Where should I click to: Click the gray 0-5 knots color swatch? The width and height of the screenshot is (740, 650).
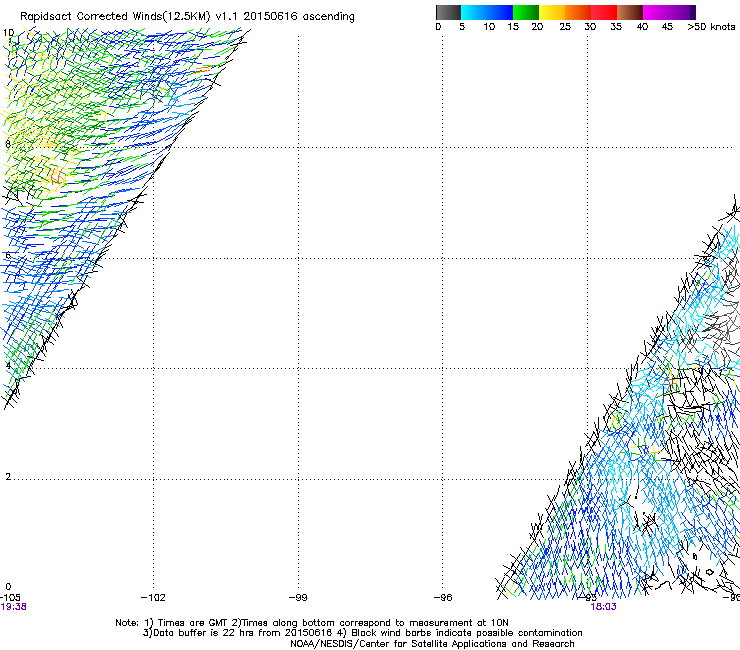tap(448, 12)
